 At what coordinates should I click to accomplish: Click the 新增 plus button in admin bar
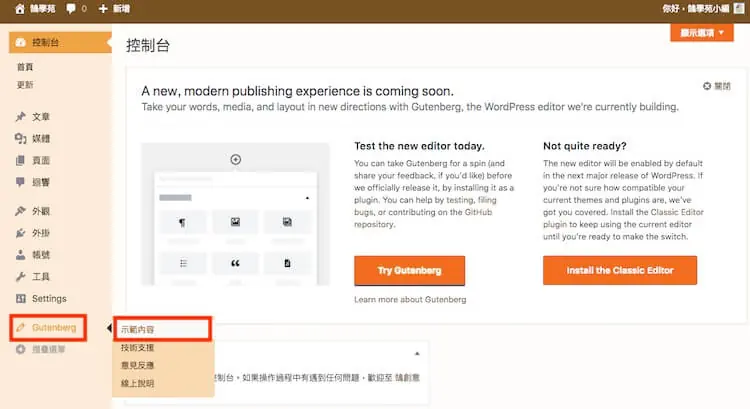pyautogui.click(x=114, y=9)
